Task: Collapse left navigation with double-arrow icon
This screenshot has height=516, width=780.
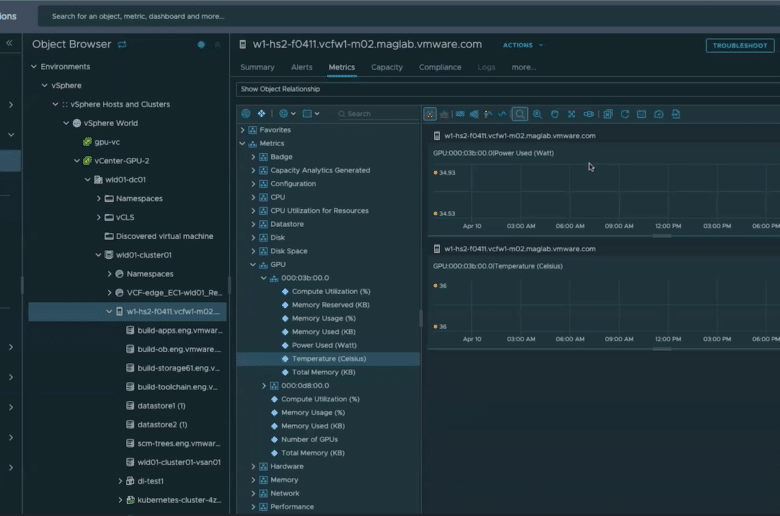Action: tap(9, 43)
